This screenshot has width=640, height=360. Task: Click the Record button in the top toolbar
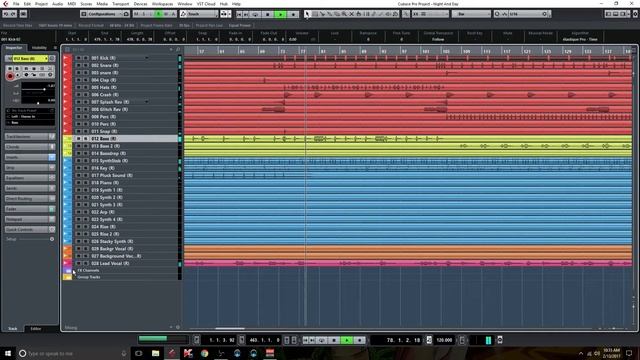coord(293,14)
